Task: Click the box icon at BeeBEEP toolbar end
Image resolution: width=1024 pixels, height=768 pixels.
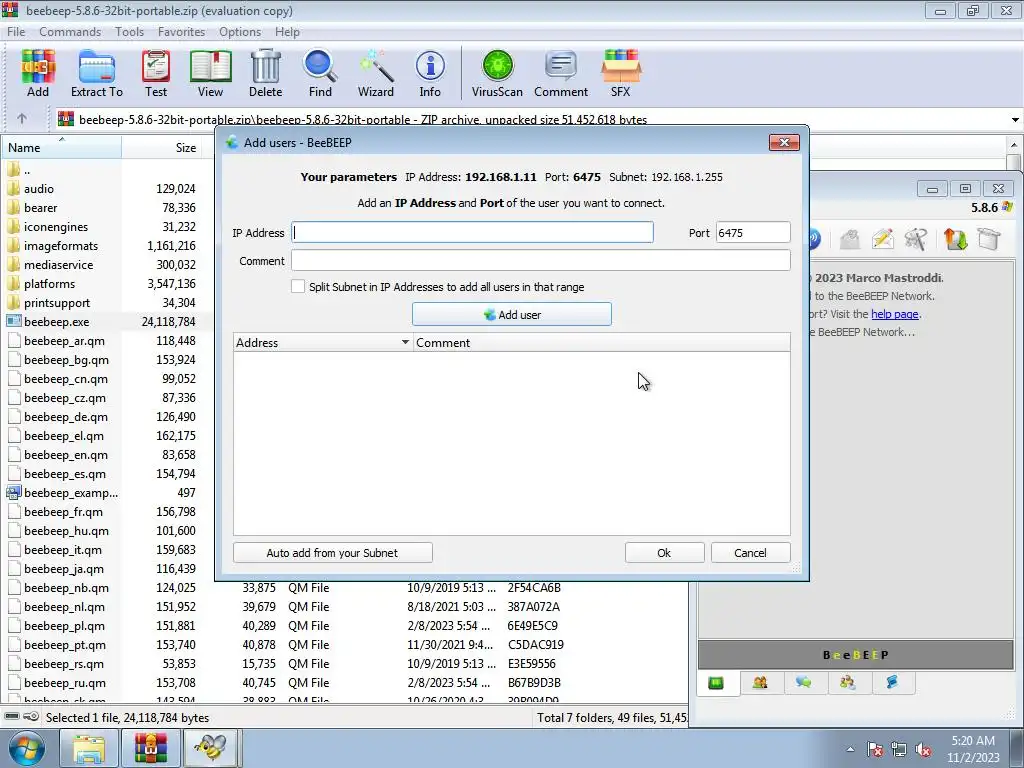Action: 989,239
